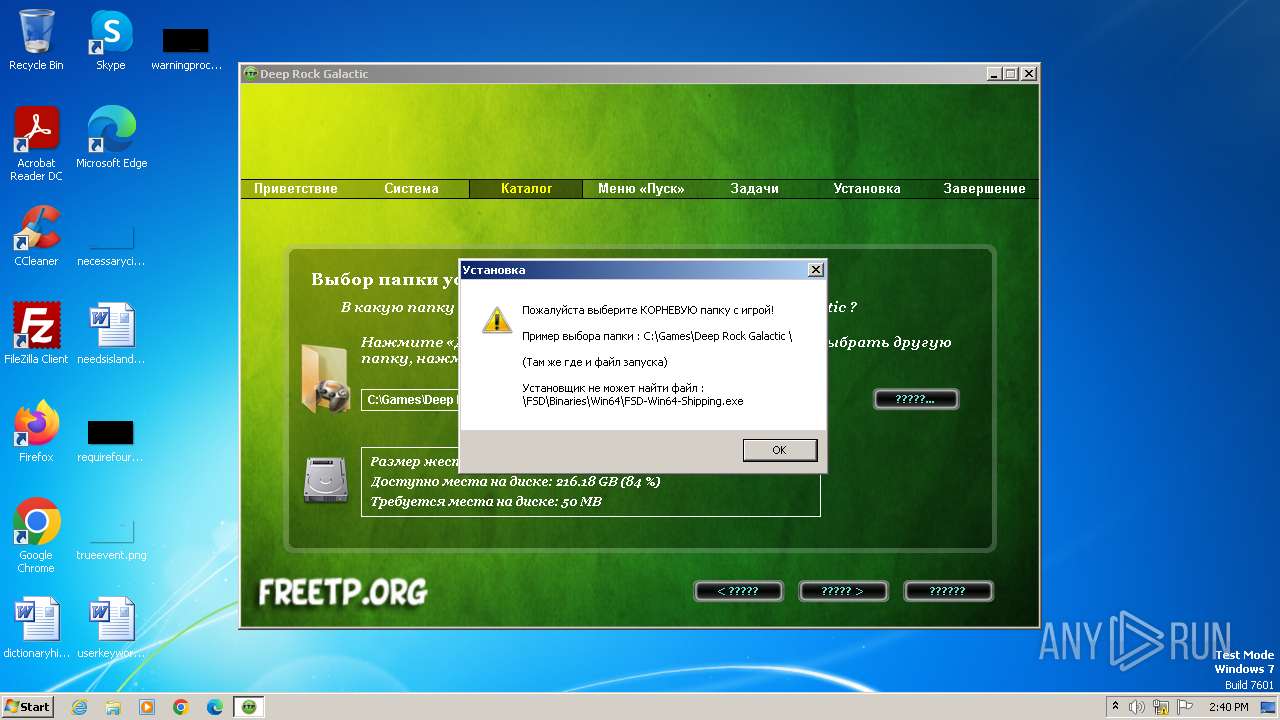Select the trueevent.png desktop file
Viewport: 1280px width, 720px height.
coord(111,540)
